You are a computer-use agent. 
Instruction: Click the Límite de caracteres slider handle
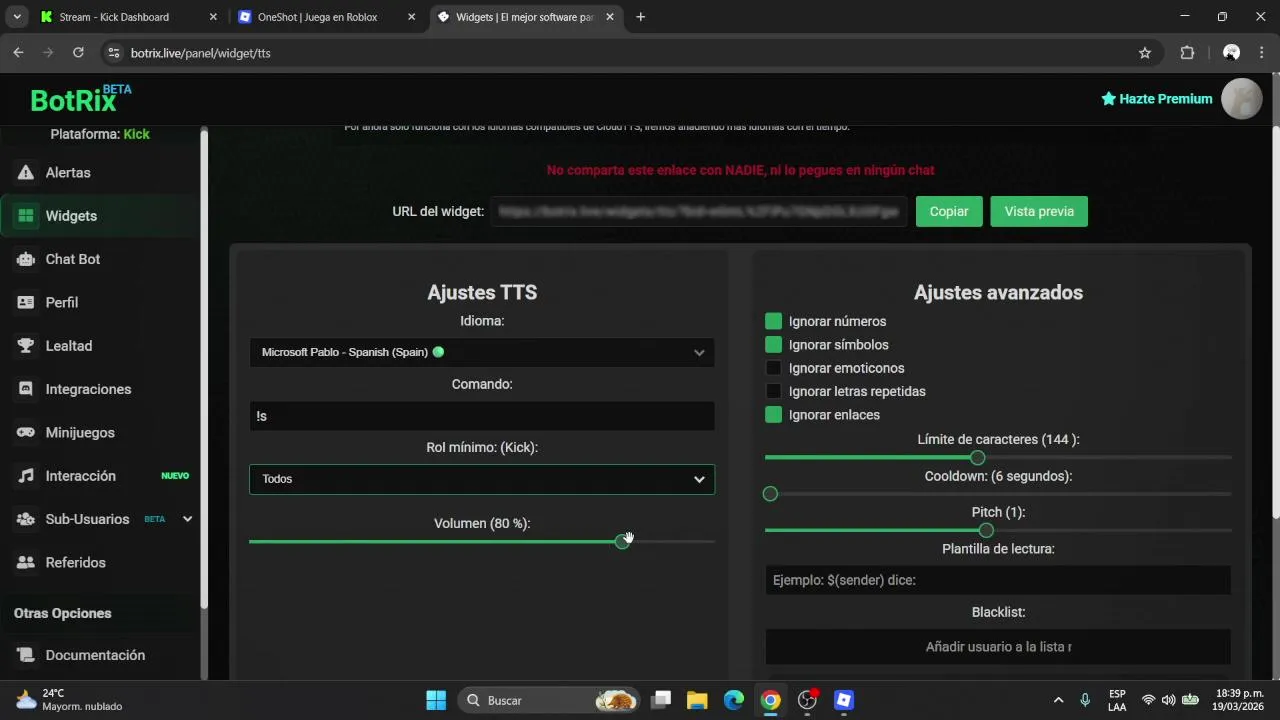(978, 457)
